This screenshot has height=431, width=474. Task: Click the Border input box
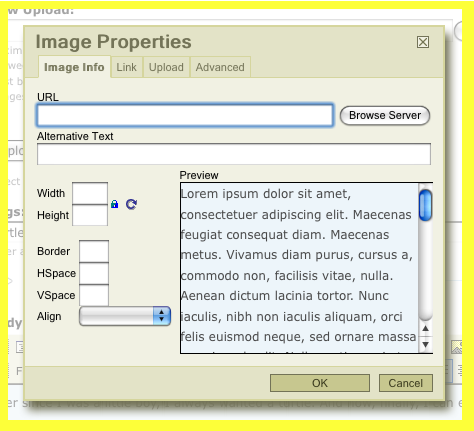click(x=94, y=251)
